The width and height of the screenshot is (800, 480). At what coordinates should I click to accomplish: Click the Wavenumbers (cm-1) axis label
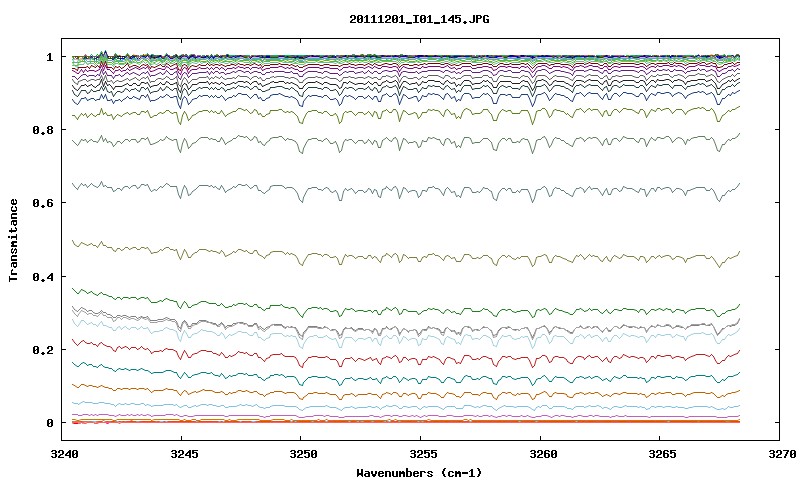coord(419,473)
